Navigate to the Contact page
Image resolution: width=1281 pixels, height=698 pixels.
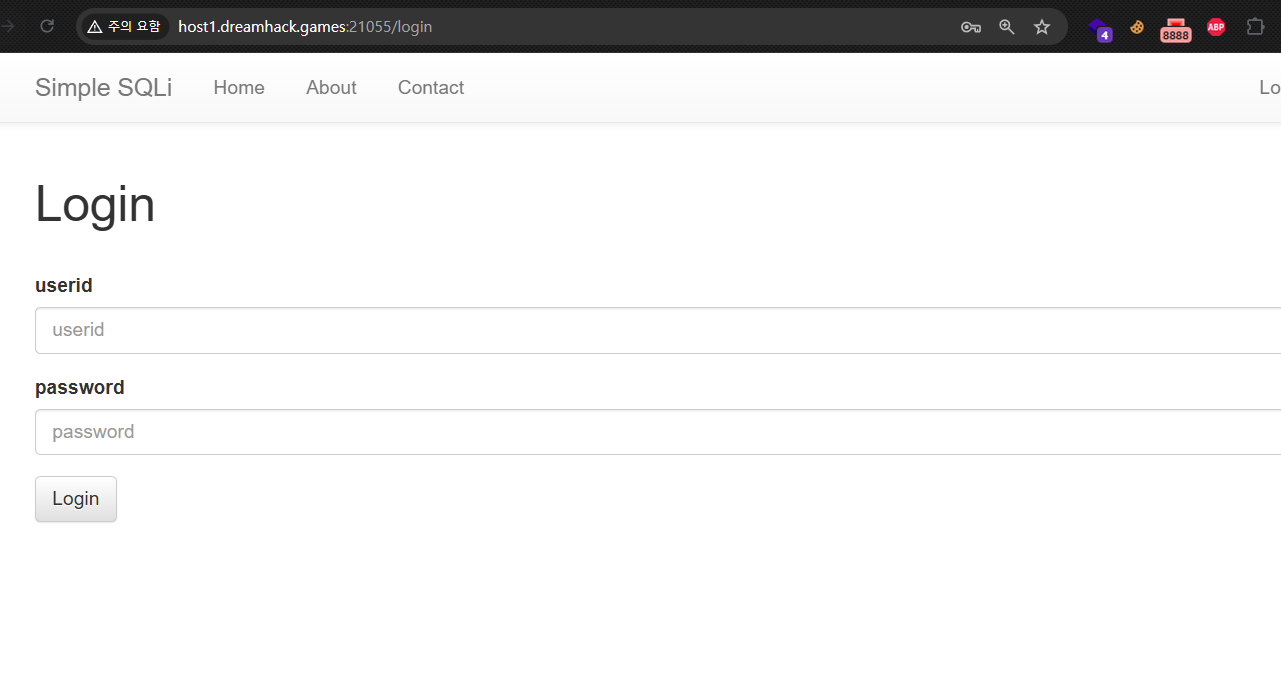tap(431, 88)
